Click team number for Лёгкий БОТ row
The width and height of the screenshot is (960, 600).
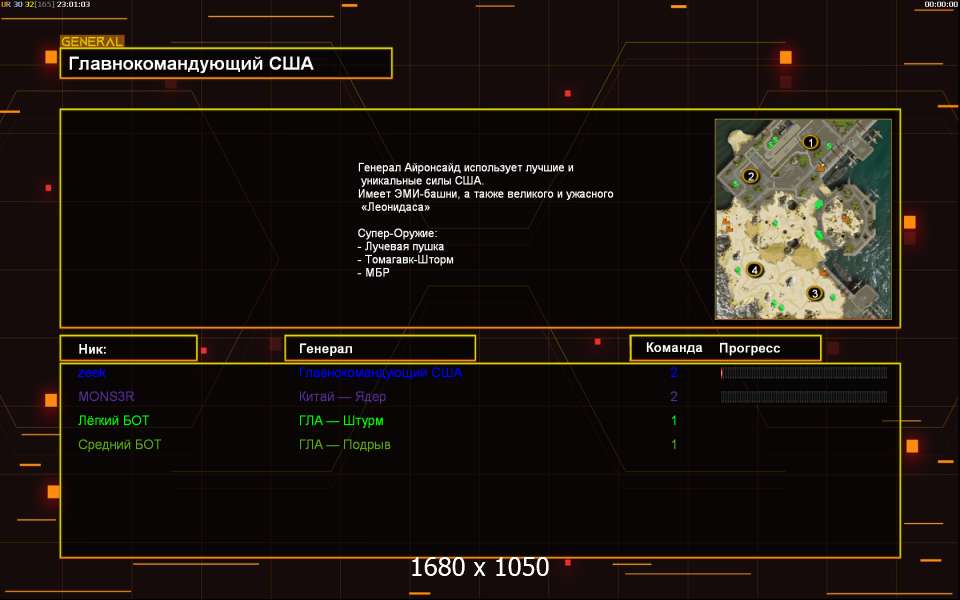point(674,421)
